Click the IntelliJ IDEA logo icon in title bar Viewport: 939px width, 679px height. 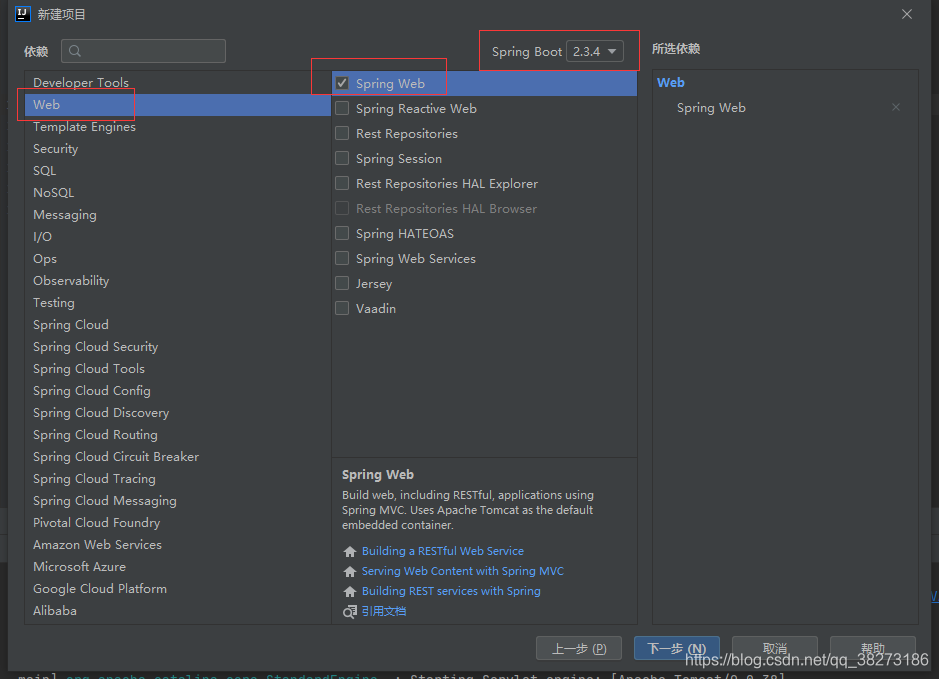(x=23, y=14)
